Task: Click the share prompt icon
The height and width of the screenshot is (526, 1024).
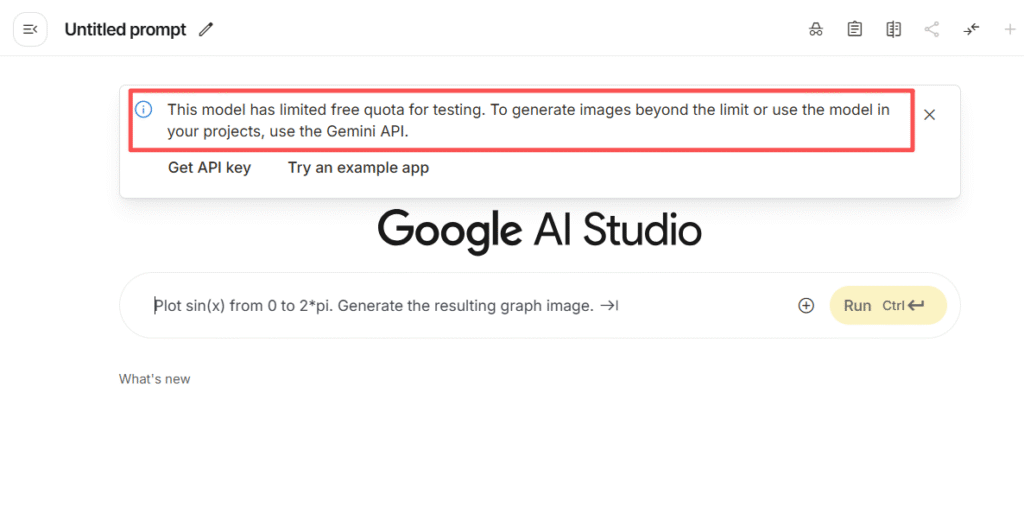Action: pyautogui.click(x=932, y=29)
